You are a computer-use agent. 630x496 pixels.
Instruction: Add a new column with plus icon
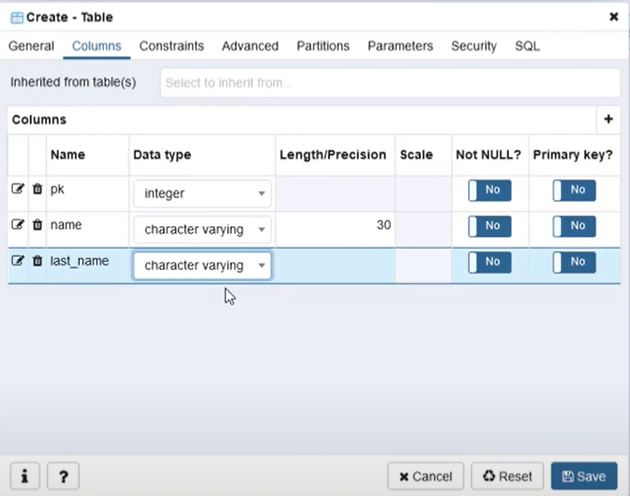coord(608,119)
